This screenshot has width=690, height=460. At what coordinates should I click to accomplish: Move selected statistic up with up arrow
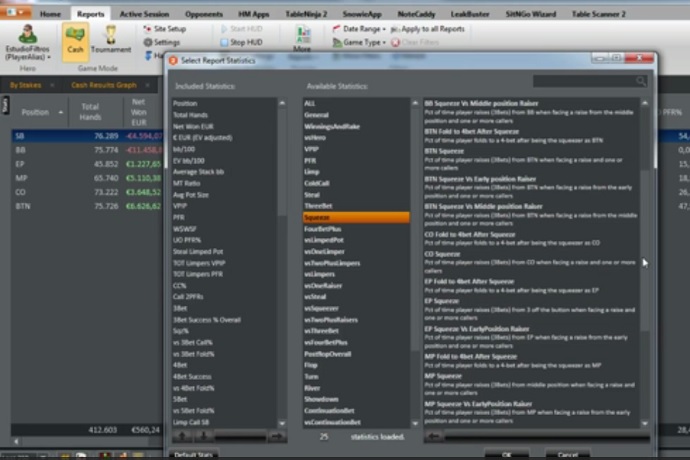(183, 436)
